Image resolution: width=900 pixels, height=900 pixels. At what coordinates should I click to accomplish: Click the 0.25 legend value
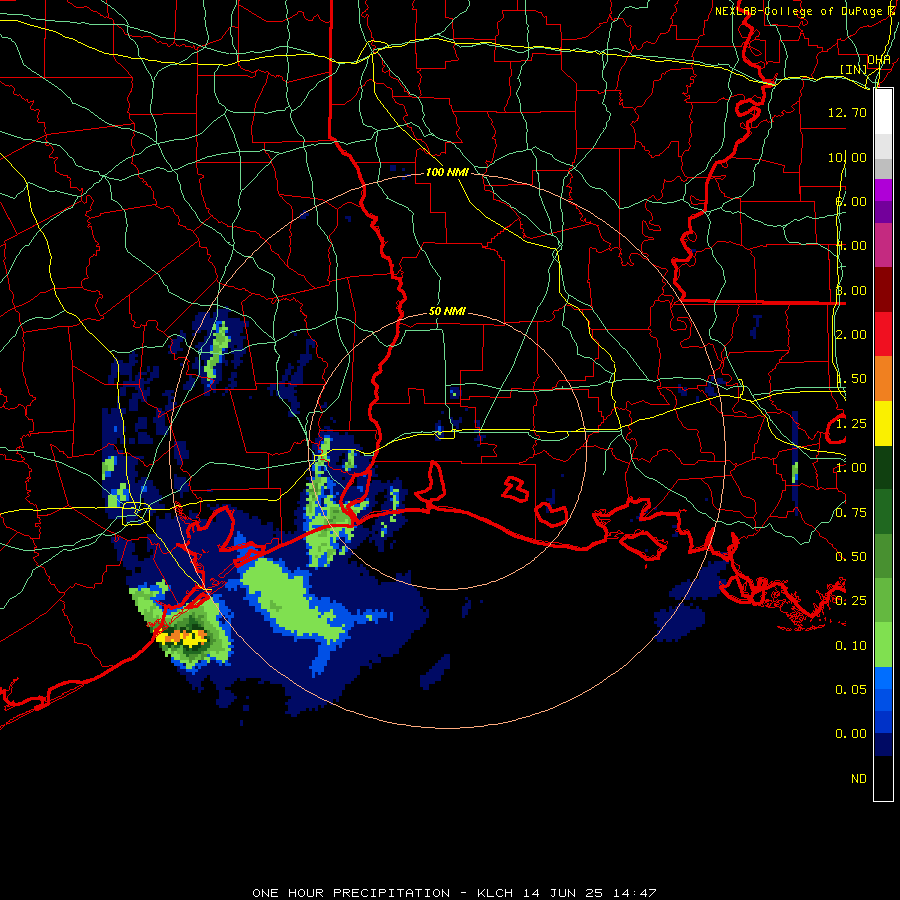point(851,601)
